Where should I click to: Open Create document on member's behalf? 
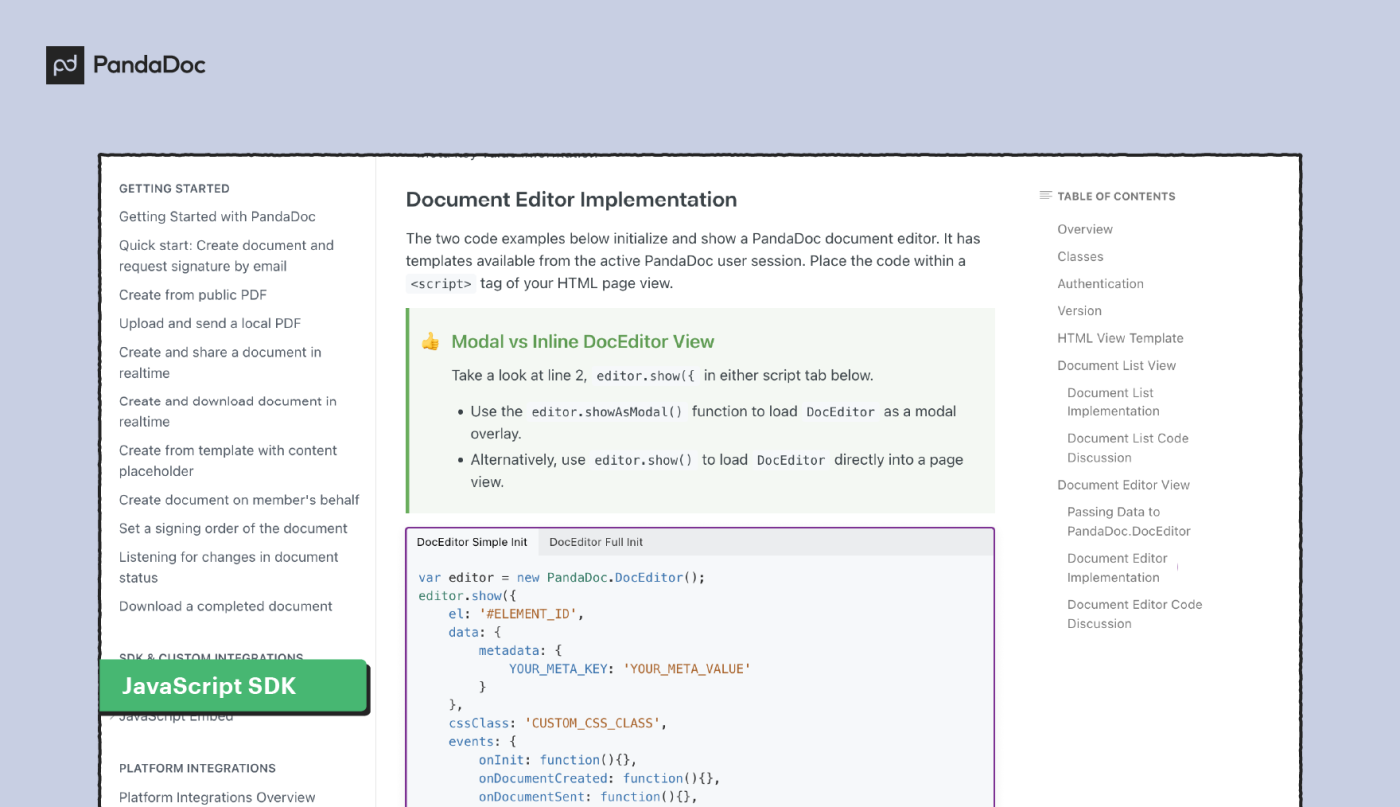pos(239,500)
